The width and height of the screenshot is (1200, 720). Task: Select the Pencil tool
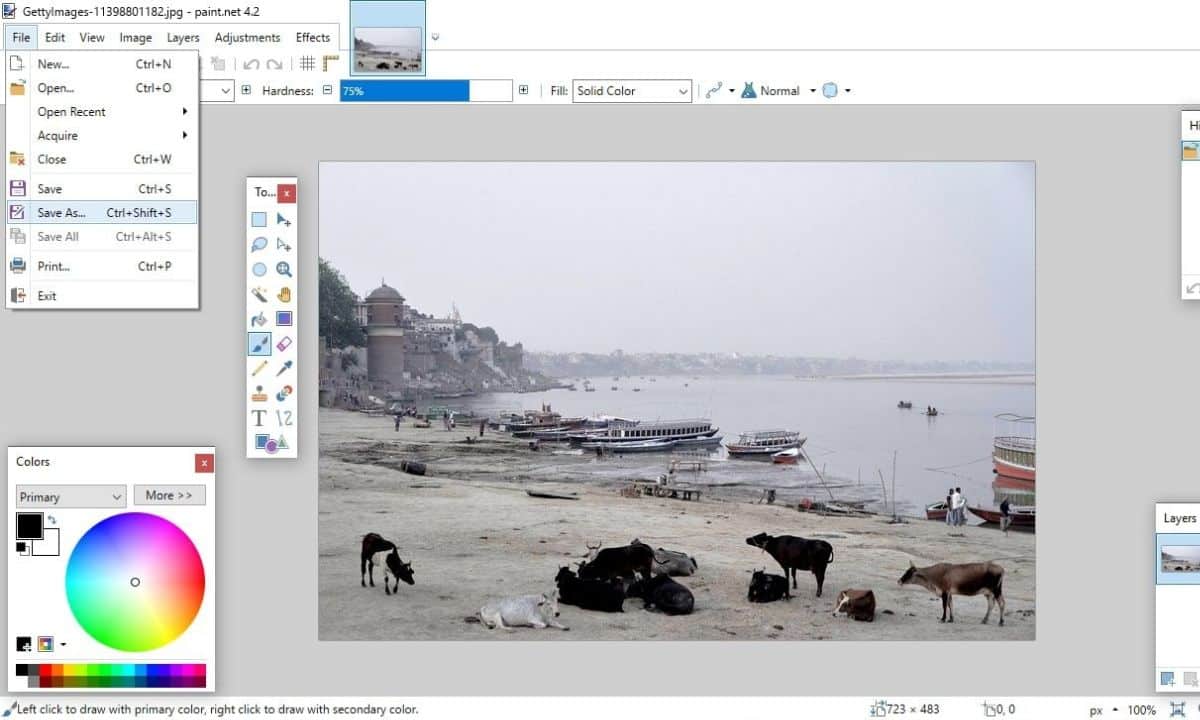[259, 369]
